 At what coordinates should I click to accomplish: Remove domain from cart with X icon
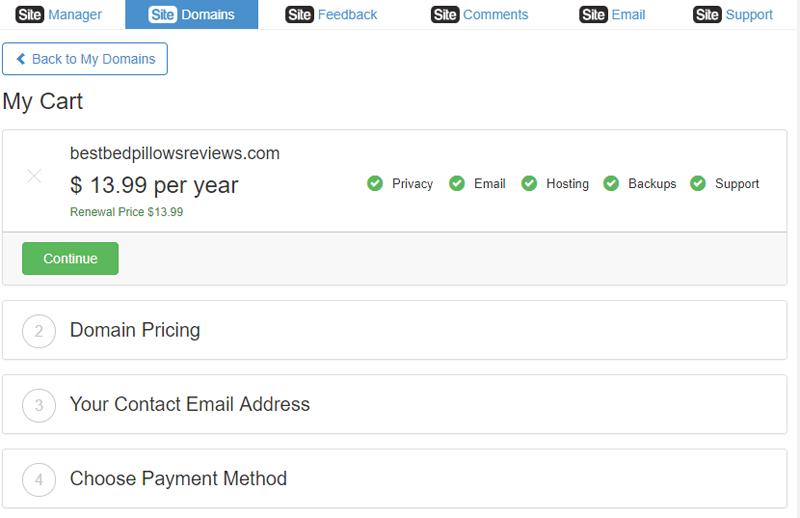click(34, 176)
